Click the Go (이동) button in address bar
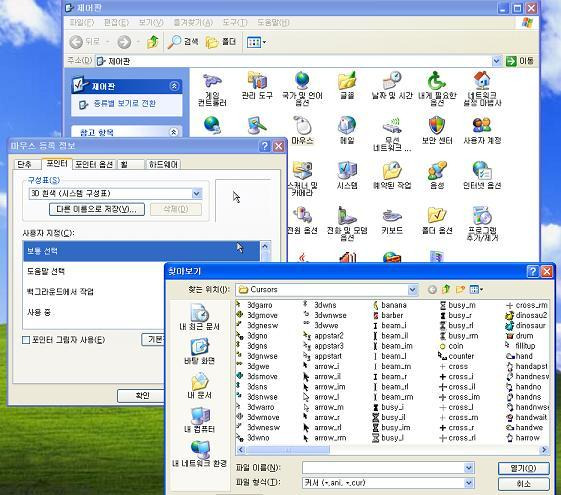Screen dimensions: 561x495 tap(520, 61)
